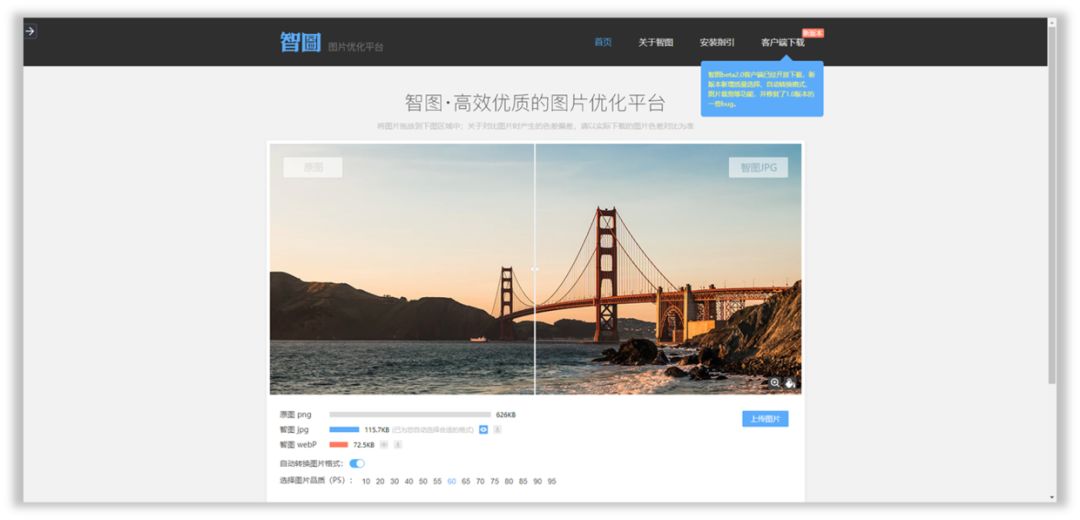Viewport: 1080px width, 520px height.
Task: Click the scrollbar up arrow
Action: [1051, 23]
